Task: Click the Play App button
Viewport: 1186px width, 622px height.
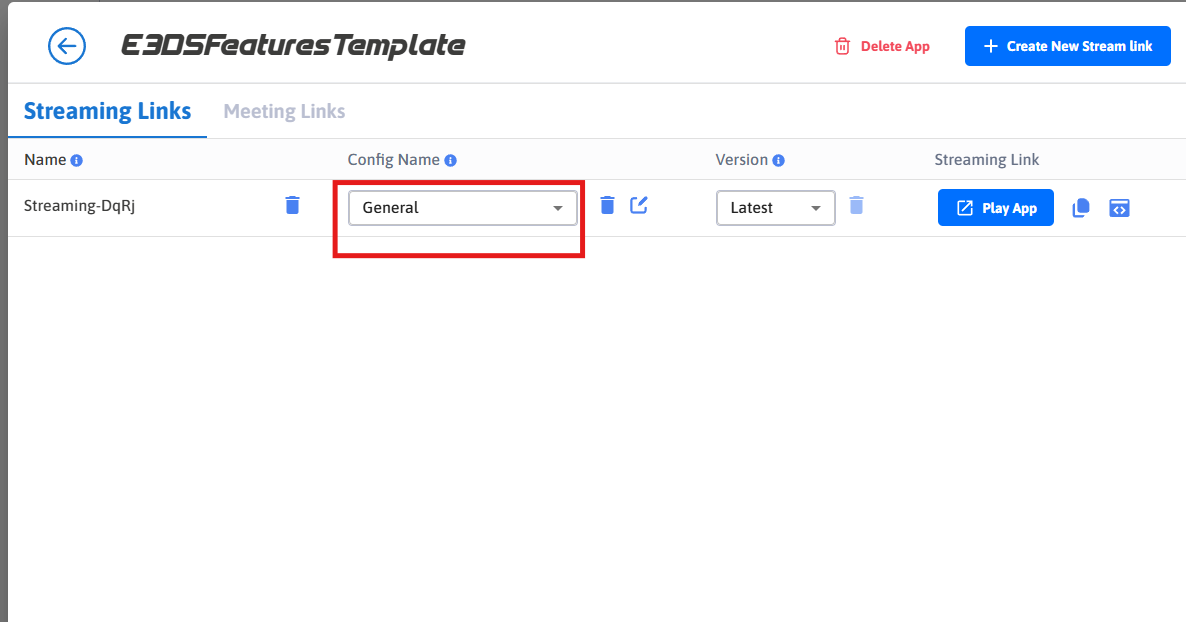Action: tap(995, 207)
